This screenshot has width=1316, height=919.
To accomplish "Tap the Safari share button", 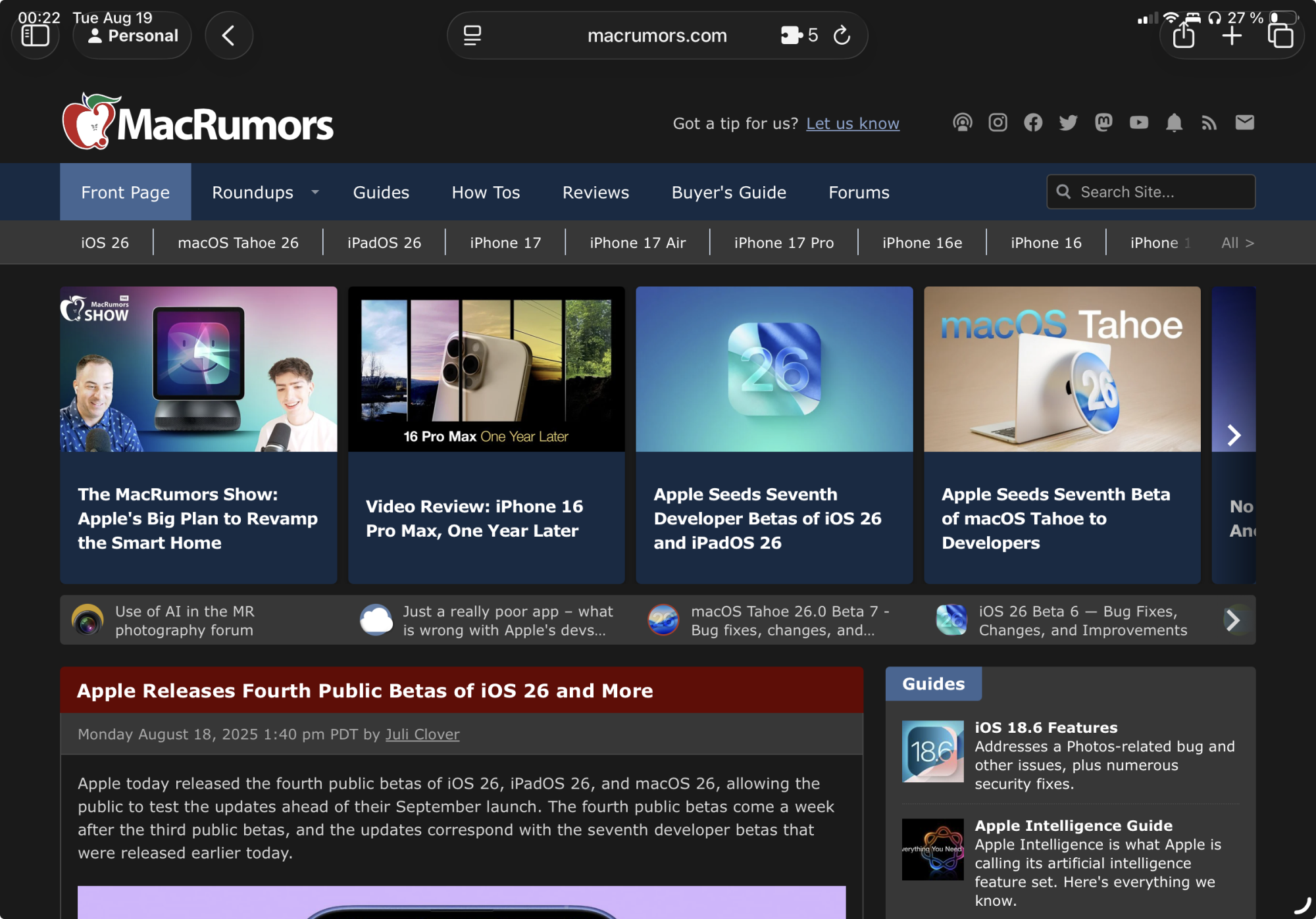I will click(x=1183, y=36).
